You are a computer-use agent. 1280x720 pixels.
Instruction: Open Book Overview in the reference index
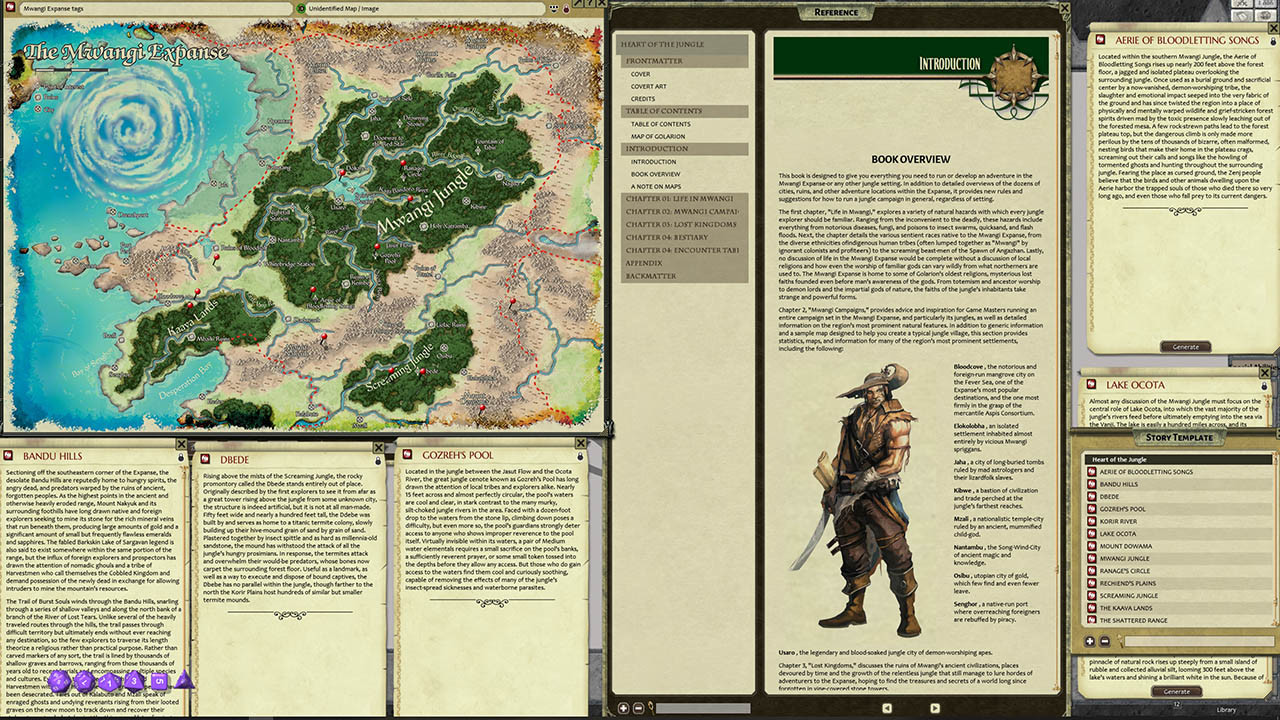(x=655, y=174)
